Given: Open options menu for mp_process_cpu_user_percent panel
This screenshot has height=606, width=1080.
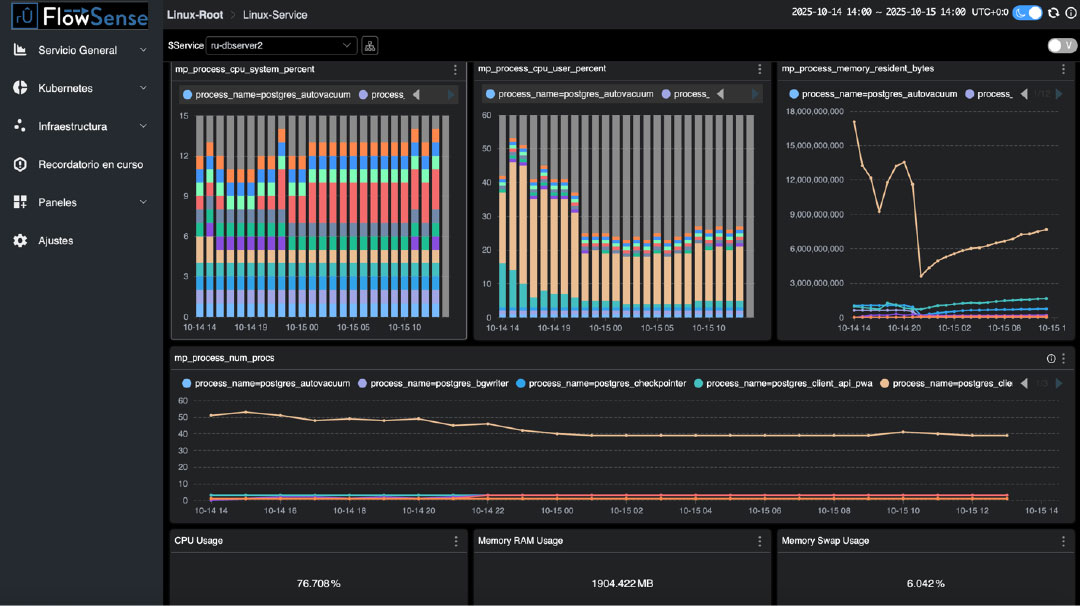Looking at the screenshot, I should pyautogui.click(x=760, y=70).
